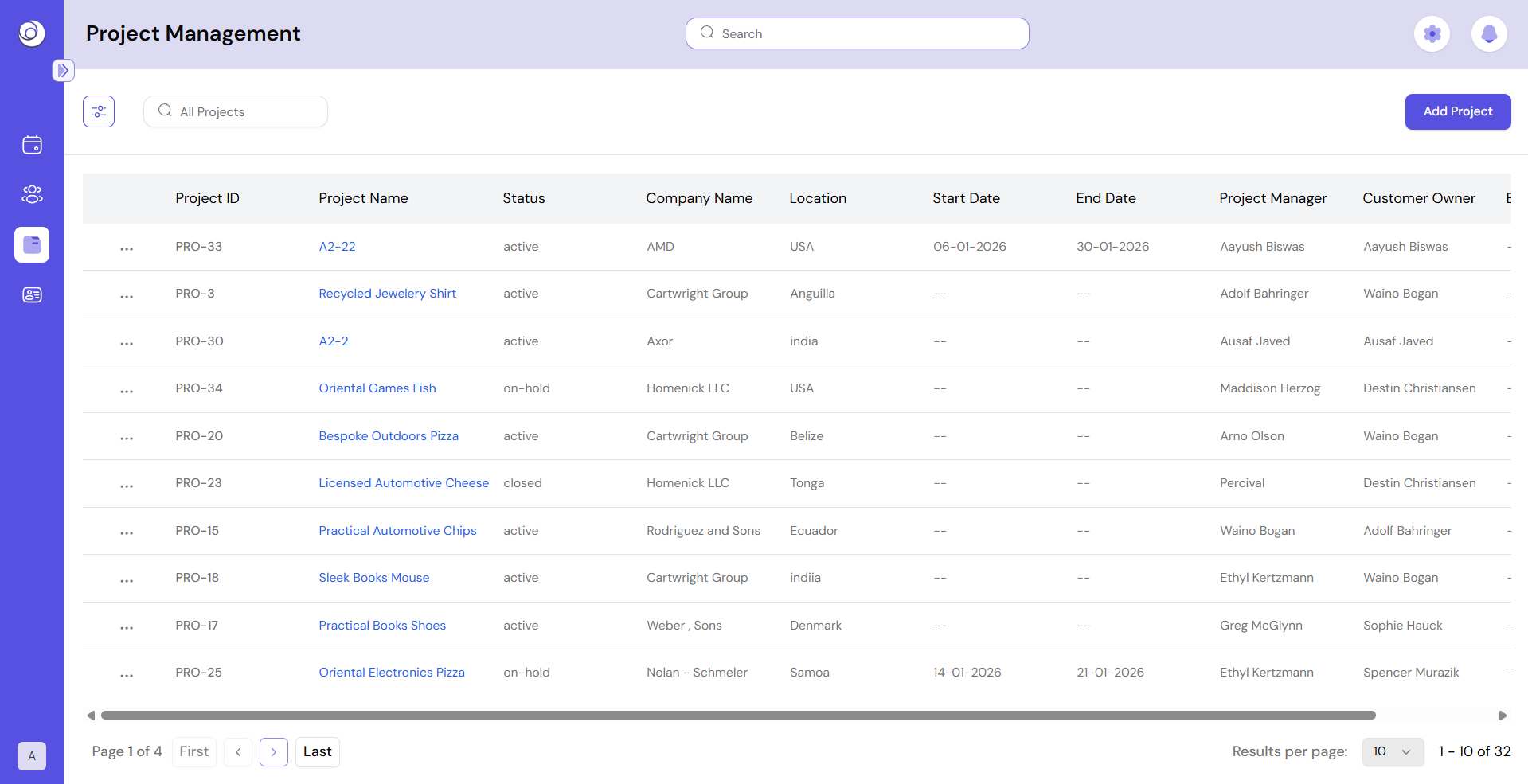Open row actions menu for PRO-25
The width and height of the screenshot is (1528, 784).
point(127,674)
